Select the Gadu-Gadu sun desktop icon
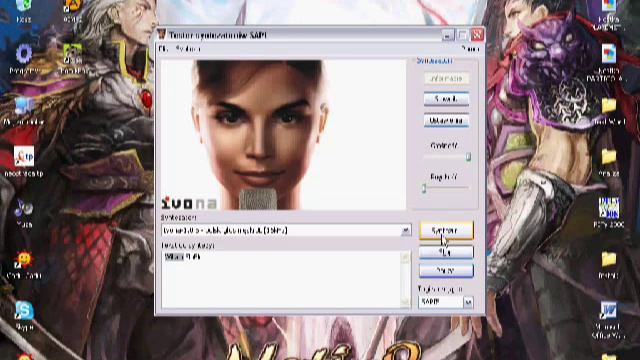 pos(24,260)
